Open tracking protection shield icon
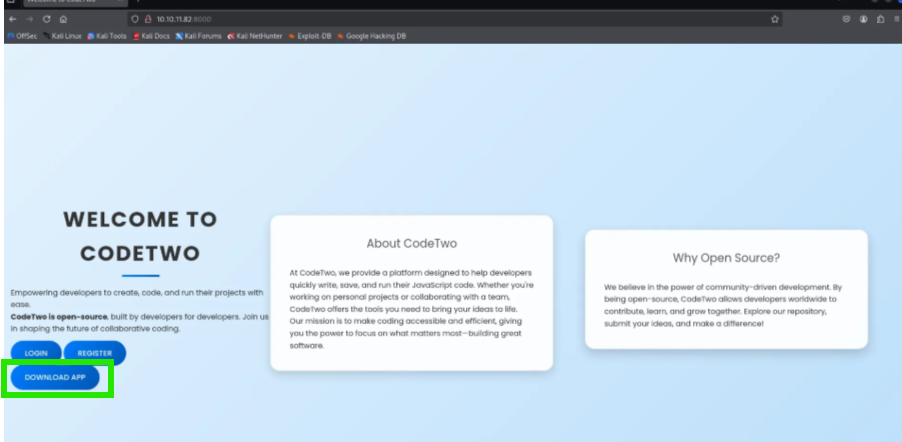Screen dimensions: 902x442 (x=135, y=19)
